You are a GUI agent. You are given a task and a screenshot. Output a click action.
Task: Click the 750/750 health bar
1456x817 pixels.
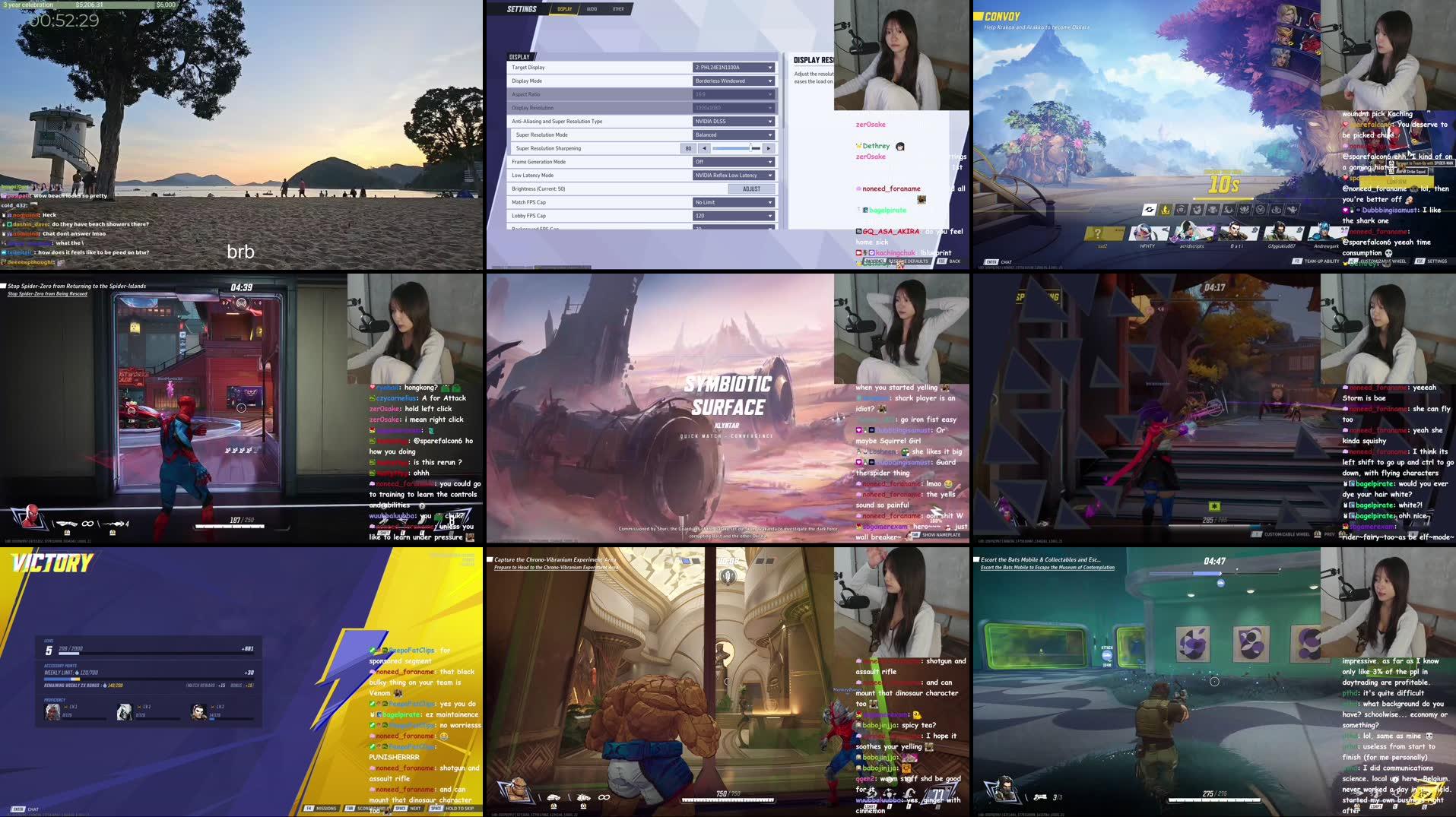728,800
